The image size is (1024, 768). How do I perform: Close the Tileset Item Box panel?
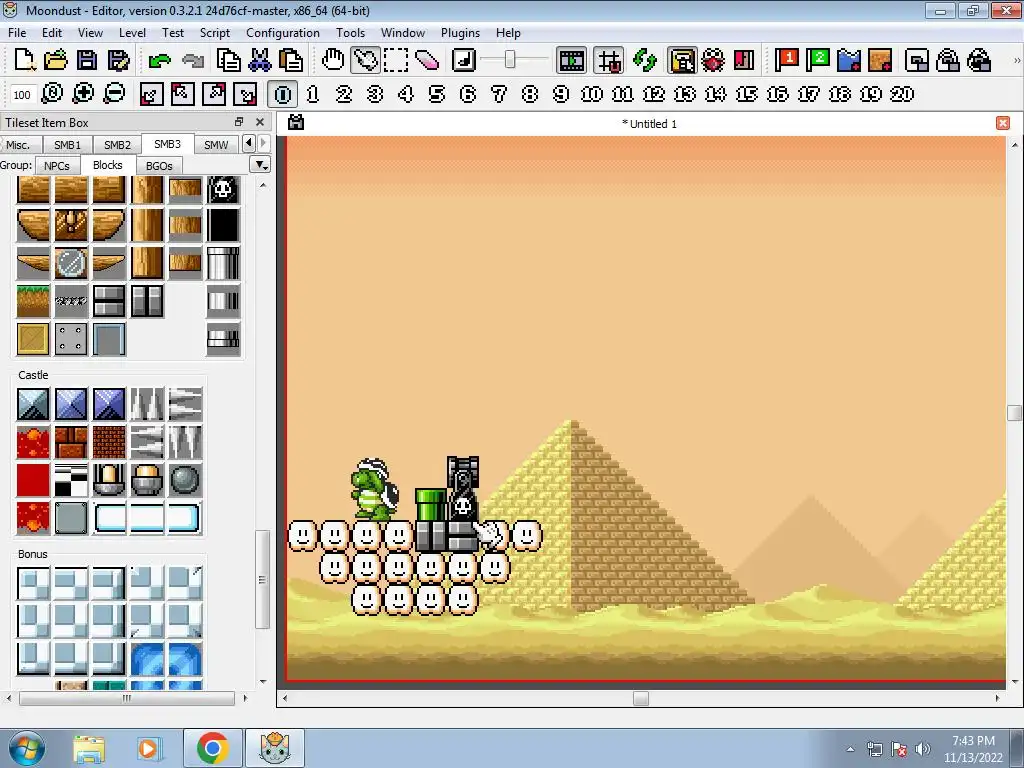[x=260, y=122]
